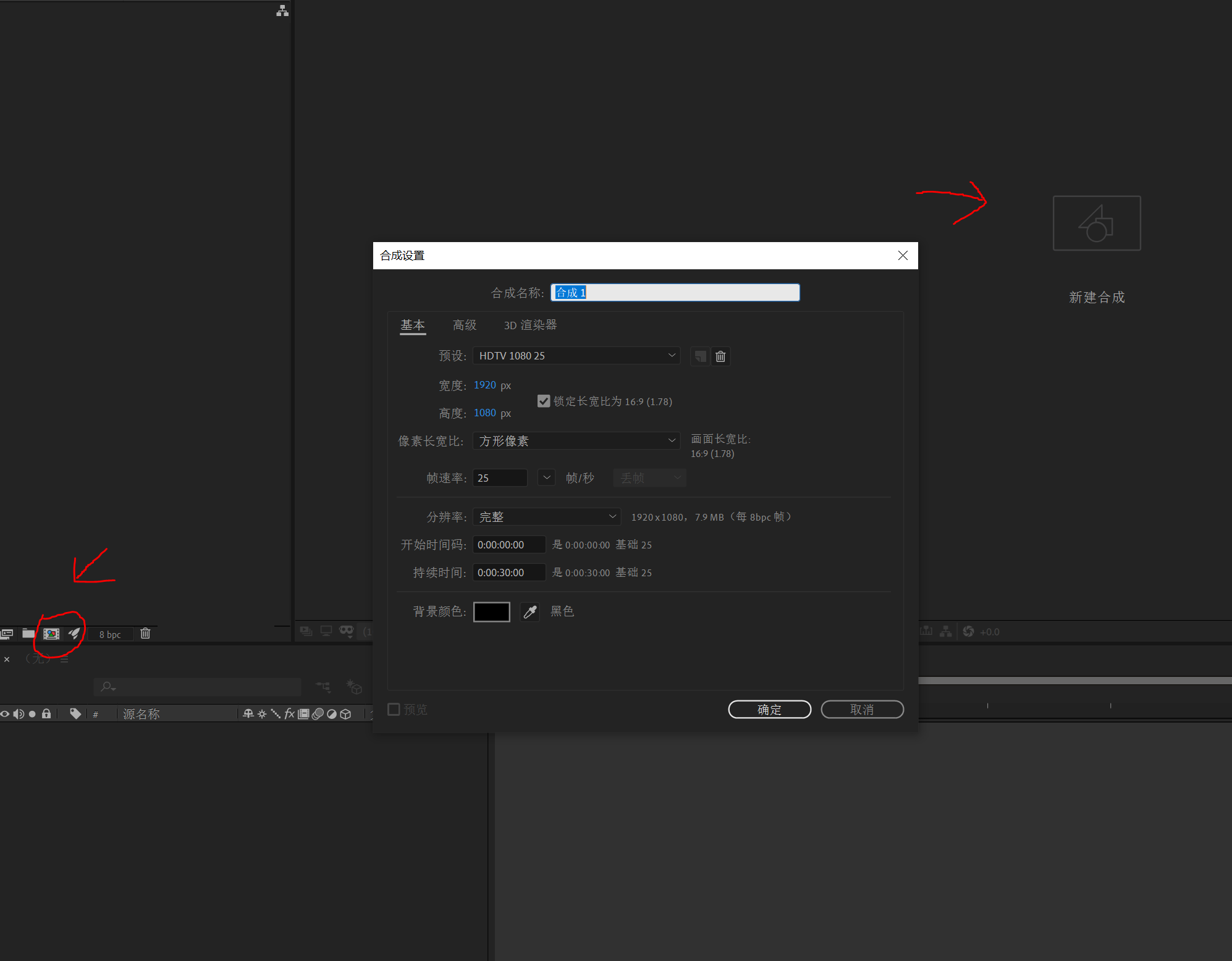Click the 开始时间码 0:00:00:00 field
This screenshot has height=961, width=1232.
click(509, 545)
